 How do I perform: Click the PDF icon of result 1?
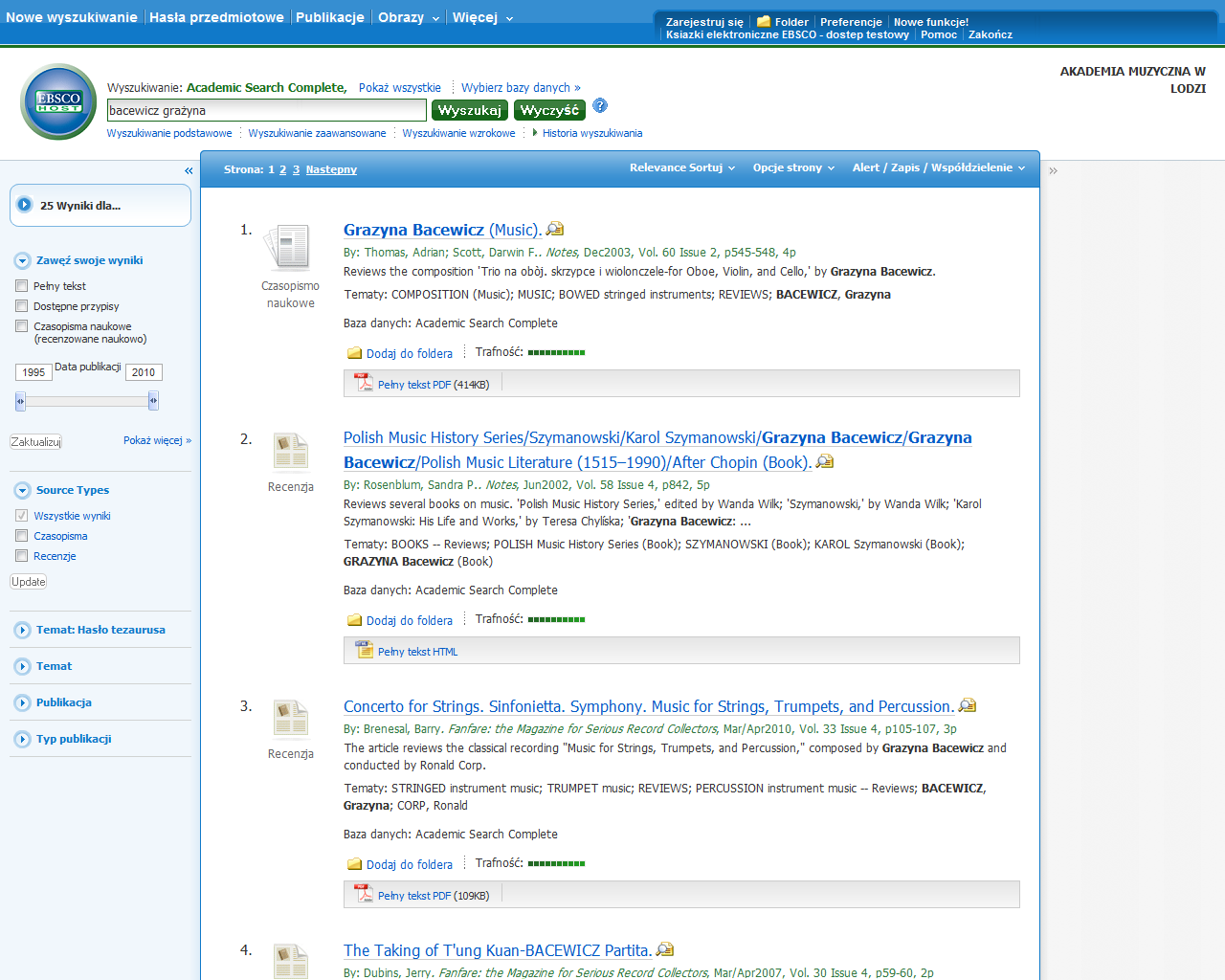364,383
